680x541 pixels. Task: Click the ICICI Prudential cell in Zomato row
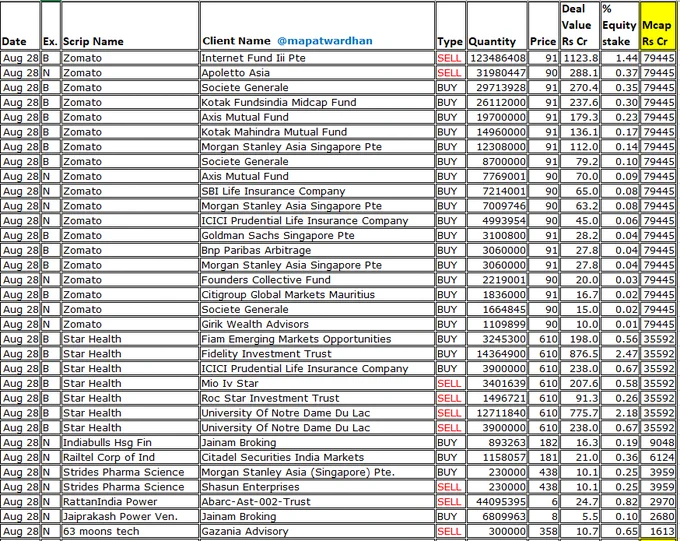coord(317,220)
